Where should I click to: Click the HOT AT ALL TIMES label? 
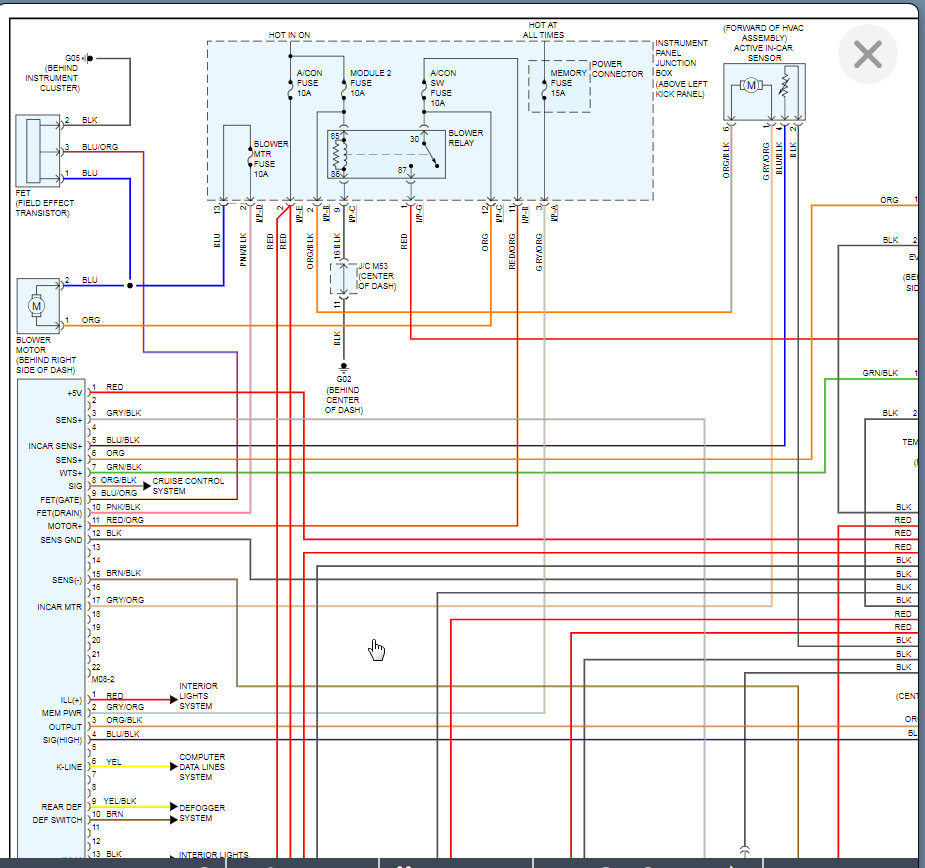click(543, 30)
